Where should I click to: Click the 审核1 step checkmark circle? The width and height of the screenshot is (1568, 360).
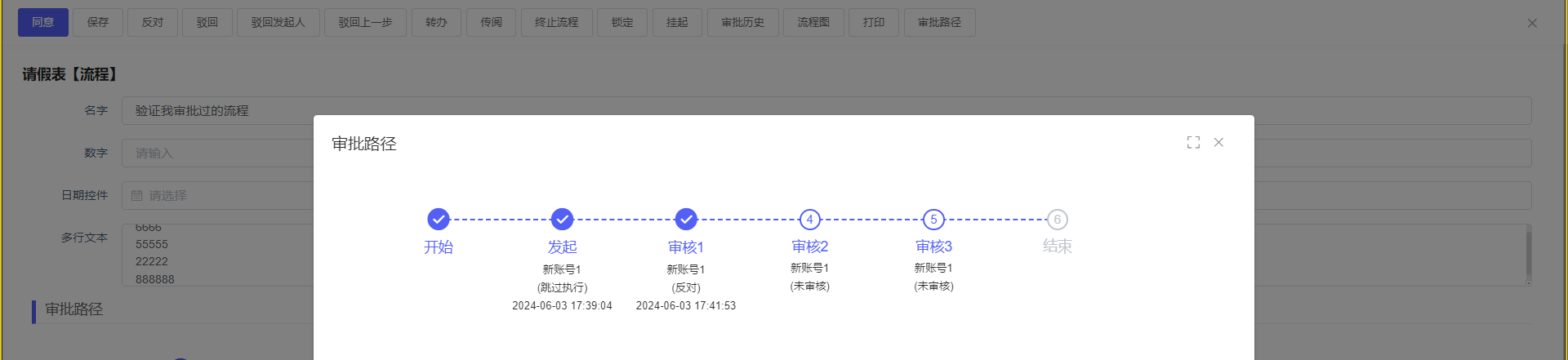(686, 220)
